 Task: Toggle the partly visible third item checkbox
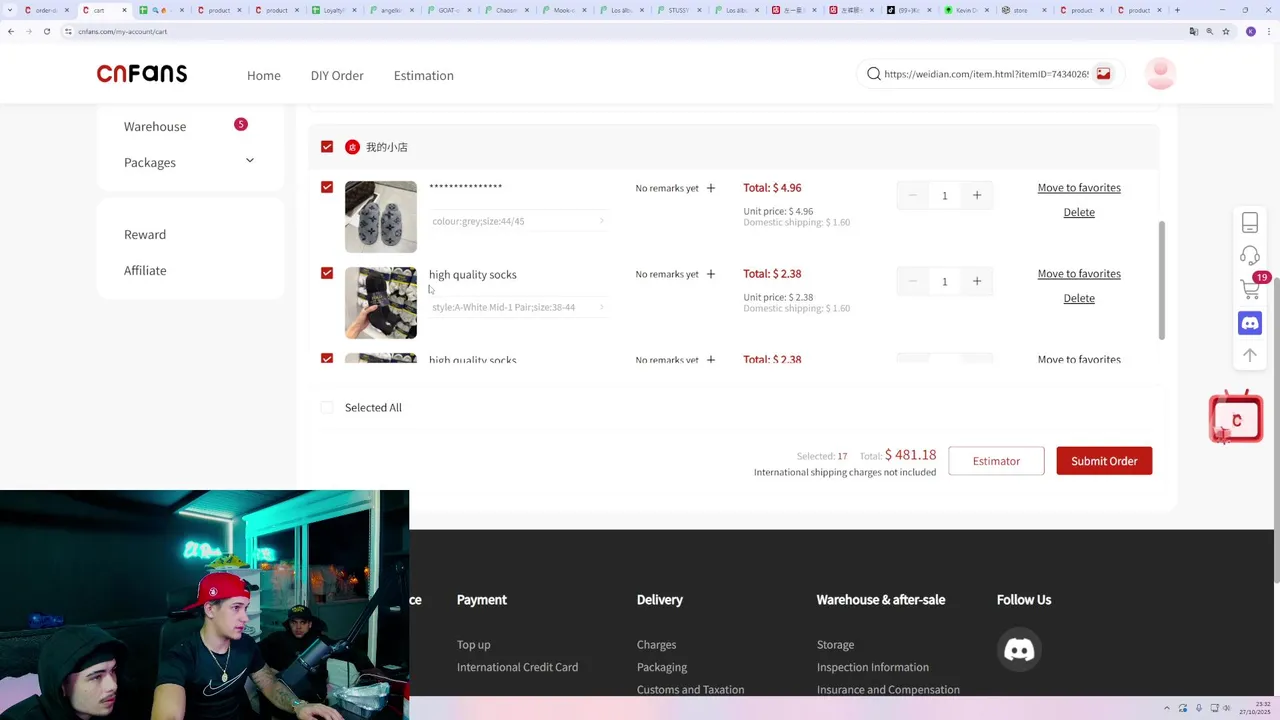327,358
